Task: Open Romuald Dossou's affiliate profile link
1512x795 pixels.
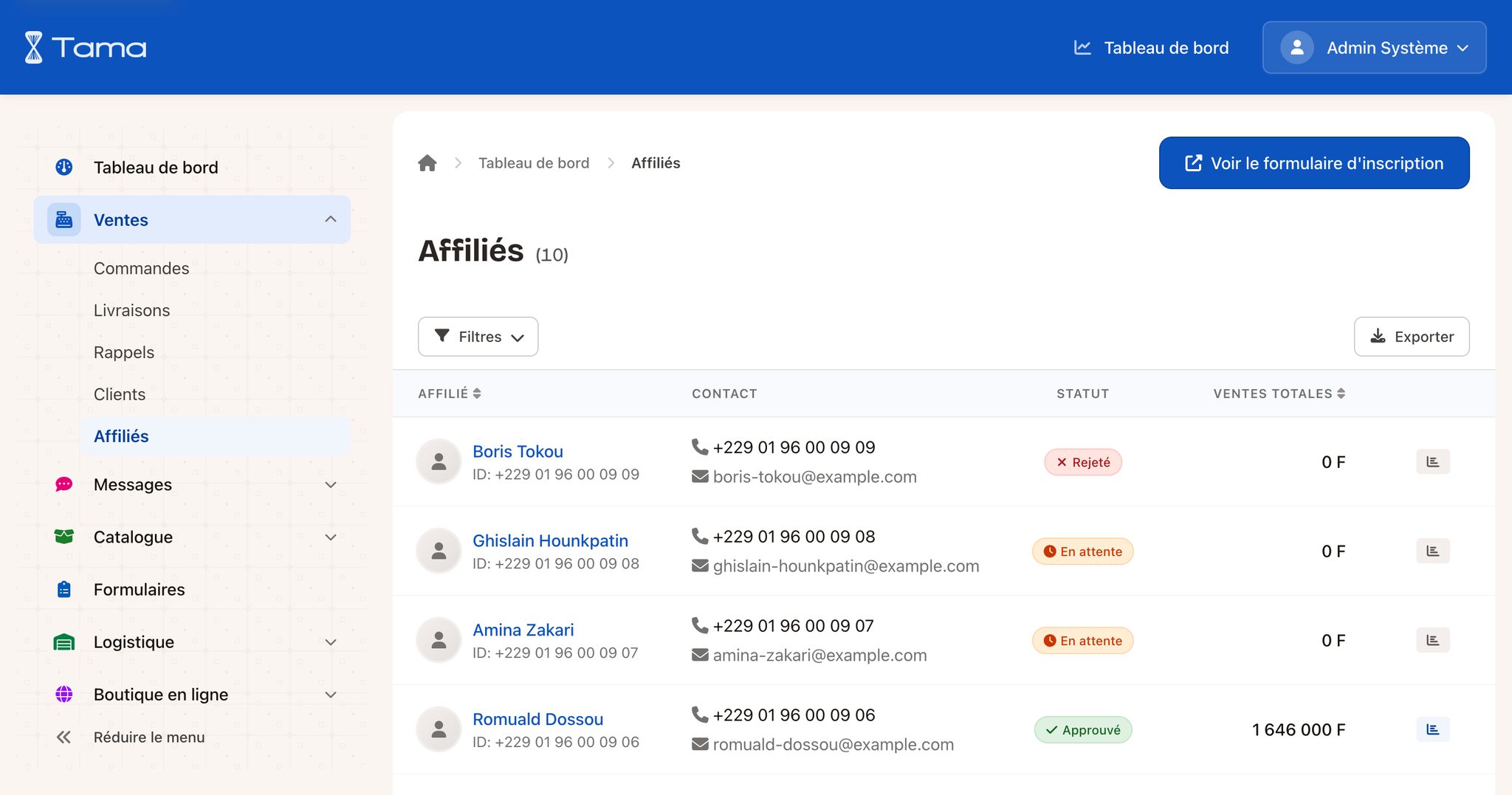Action: pyautogui.click(x=537, y=720)
